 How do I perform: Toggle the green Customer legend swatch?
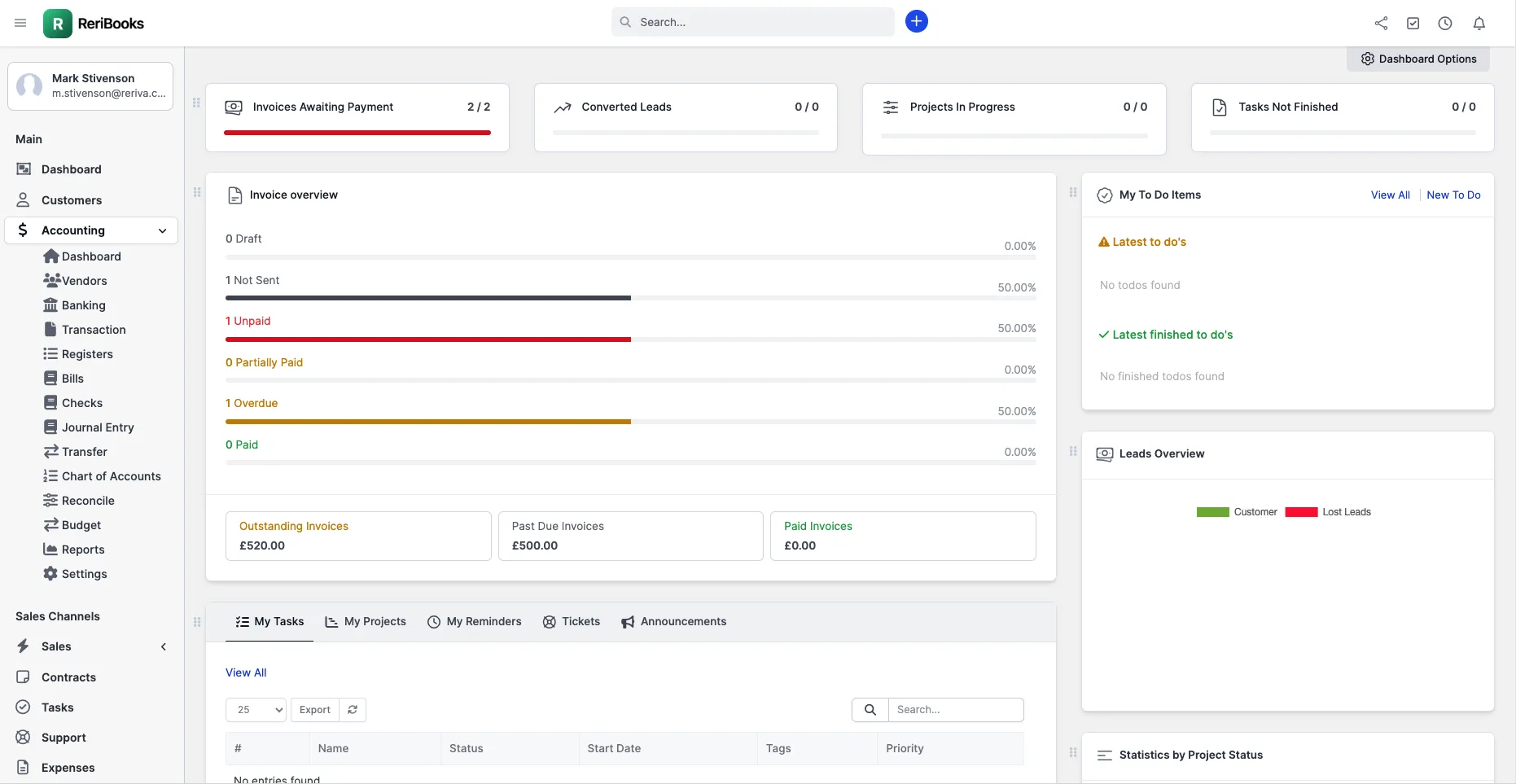1213,512
